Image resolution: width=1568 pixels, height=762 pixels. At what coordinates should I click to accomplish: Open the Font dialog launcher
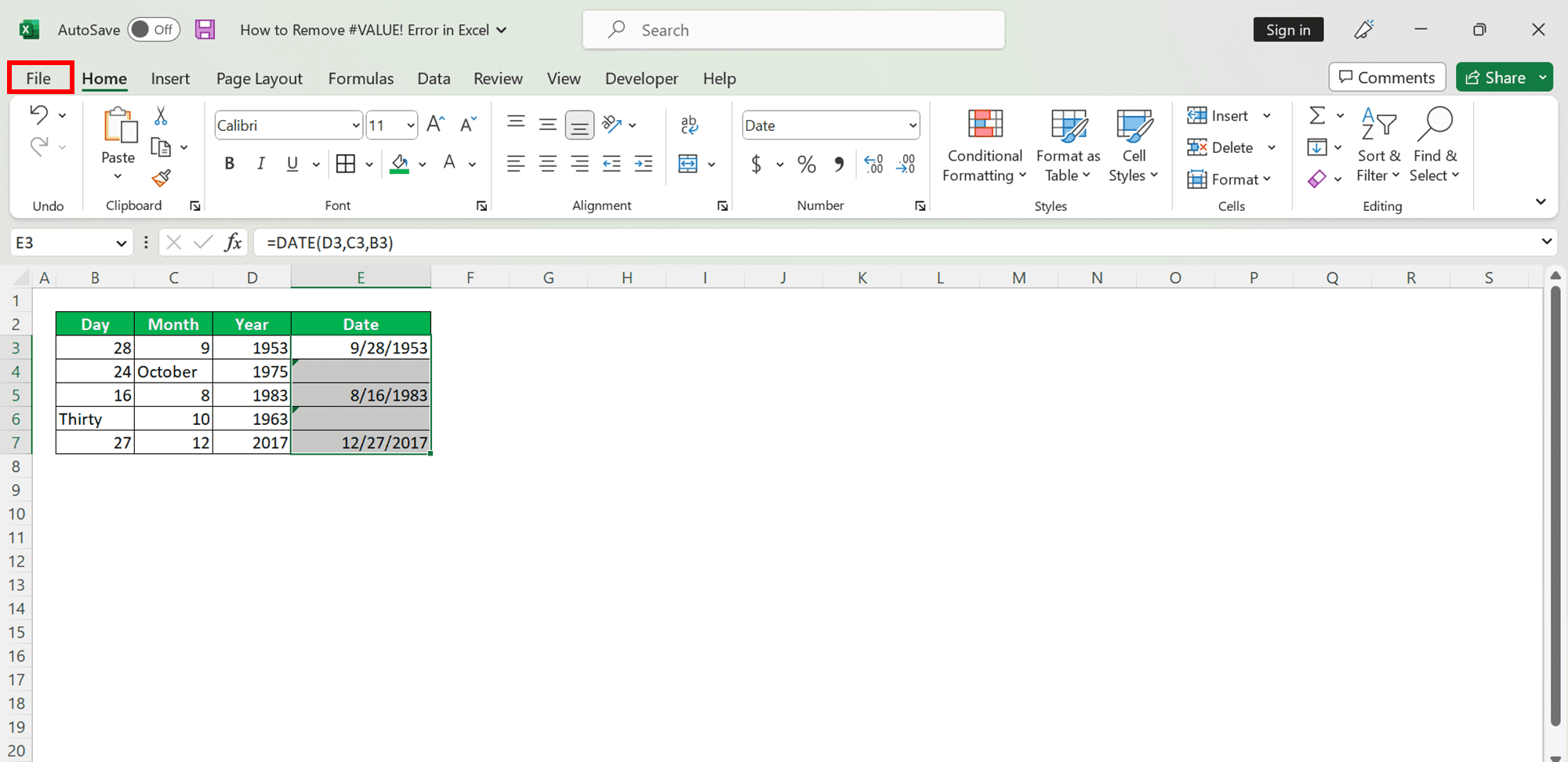(x=481, y=206)
